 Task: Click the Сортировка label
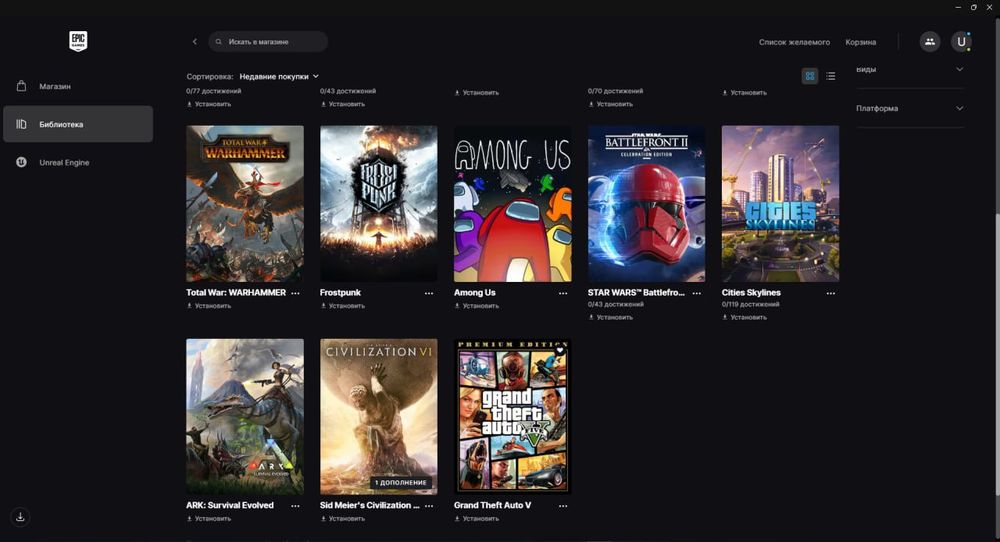pyautogui.click(x=210, y=77)
